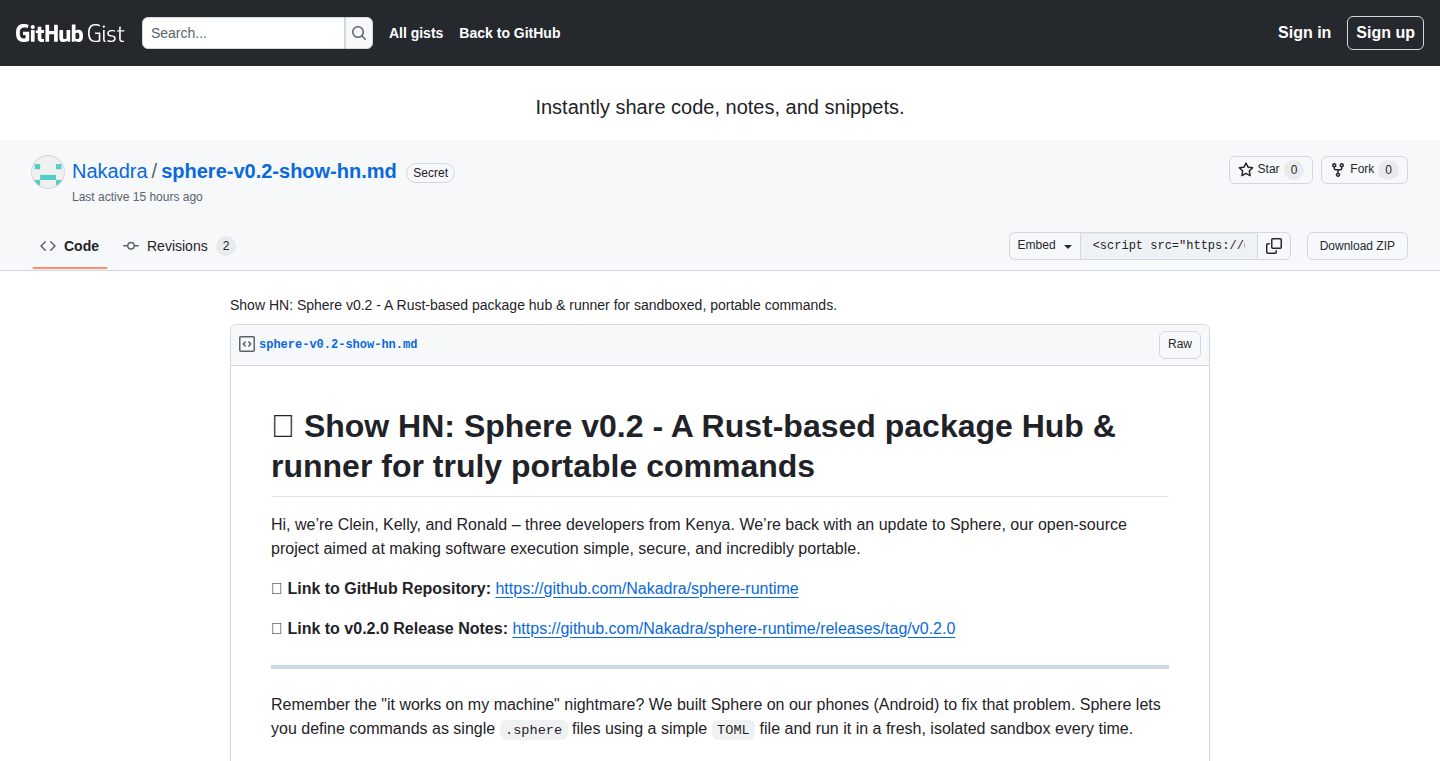Open the v0.2.0 release notes link
Viewport: 1440px width, 761px height.
[734, 629]
